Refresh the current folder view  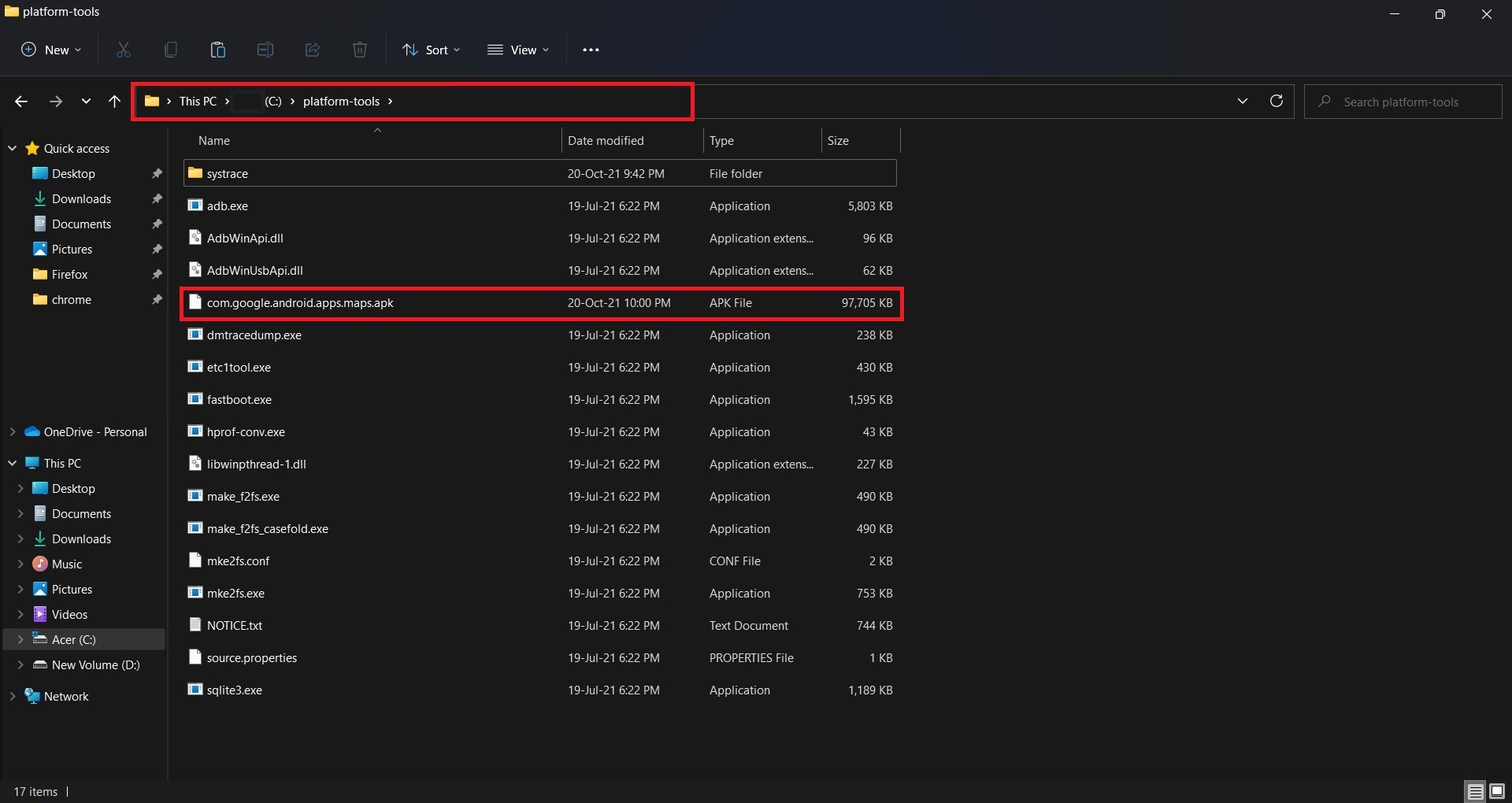click(x=1277, y=101)
